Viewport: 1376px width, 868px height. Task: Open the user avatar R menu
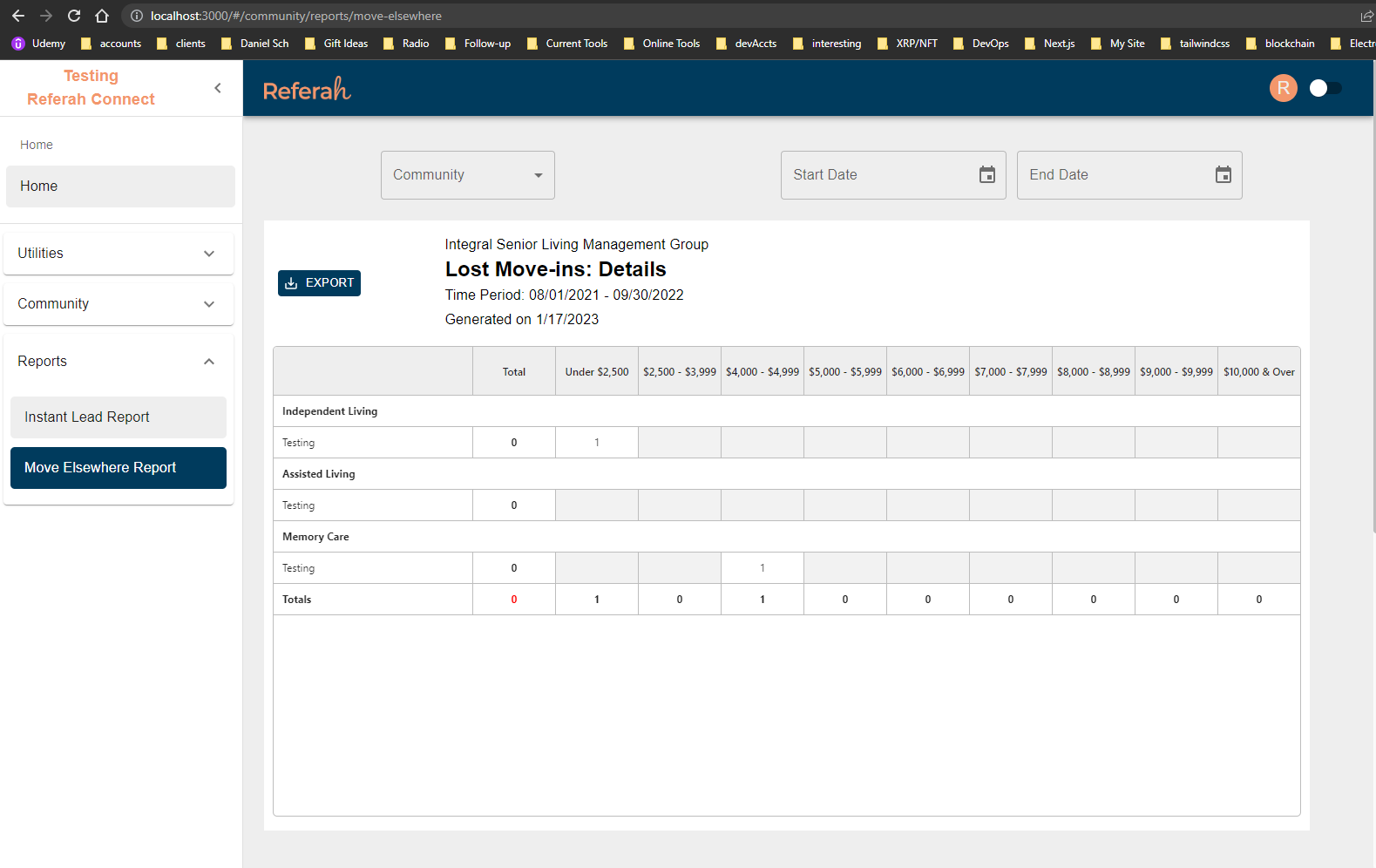pyautogui.click(x=1283, y=88)
